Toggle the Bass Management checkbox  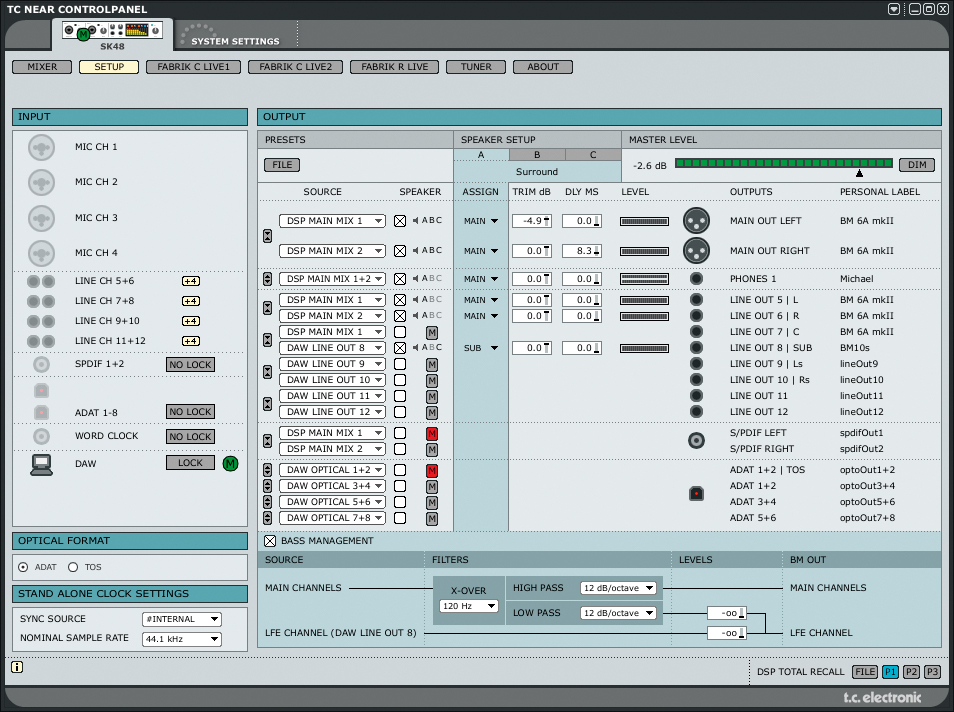coord(270,541)
